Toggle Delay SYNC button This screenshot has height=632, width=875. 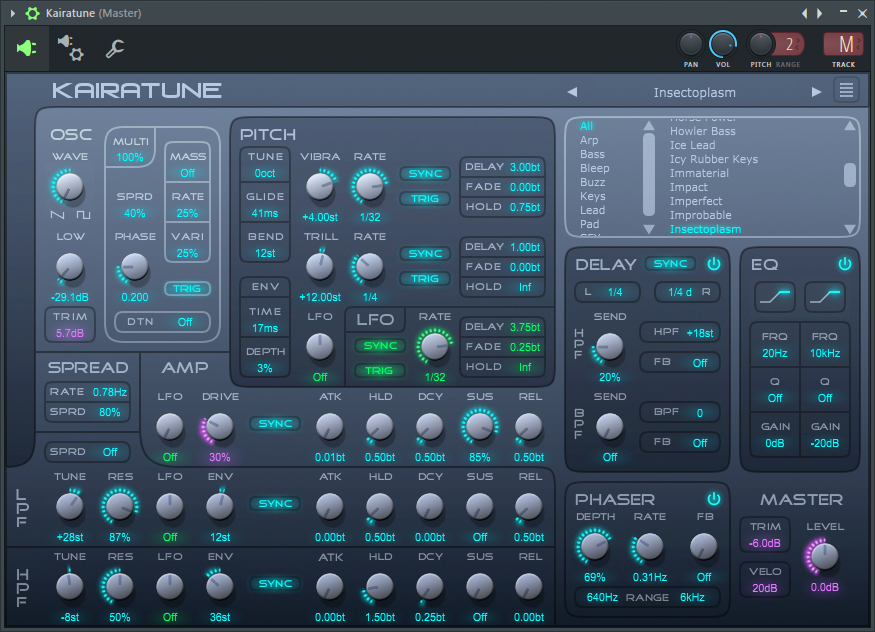coord(670,263)
